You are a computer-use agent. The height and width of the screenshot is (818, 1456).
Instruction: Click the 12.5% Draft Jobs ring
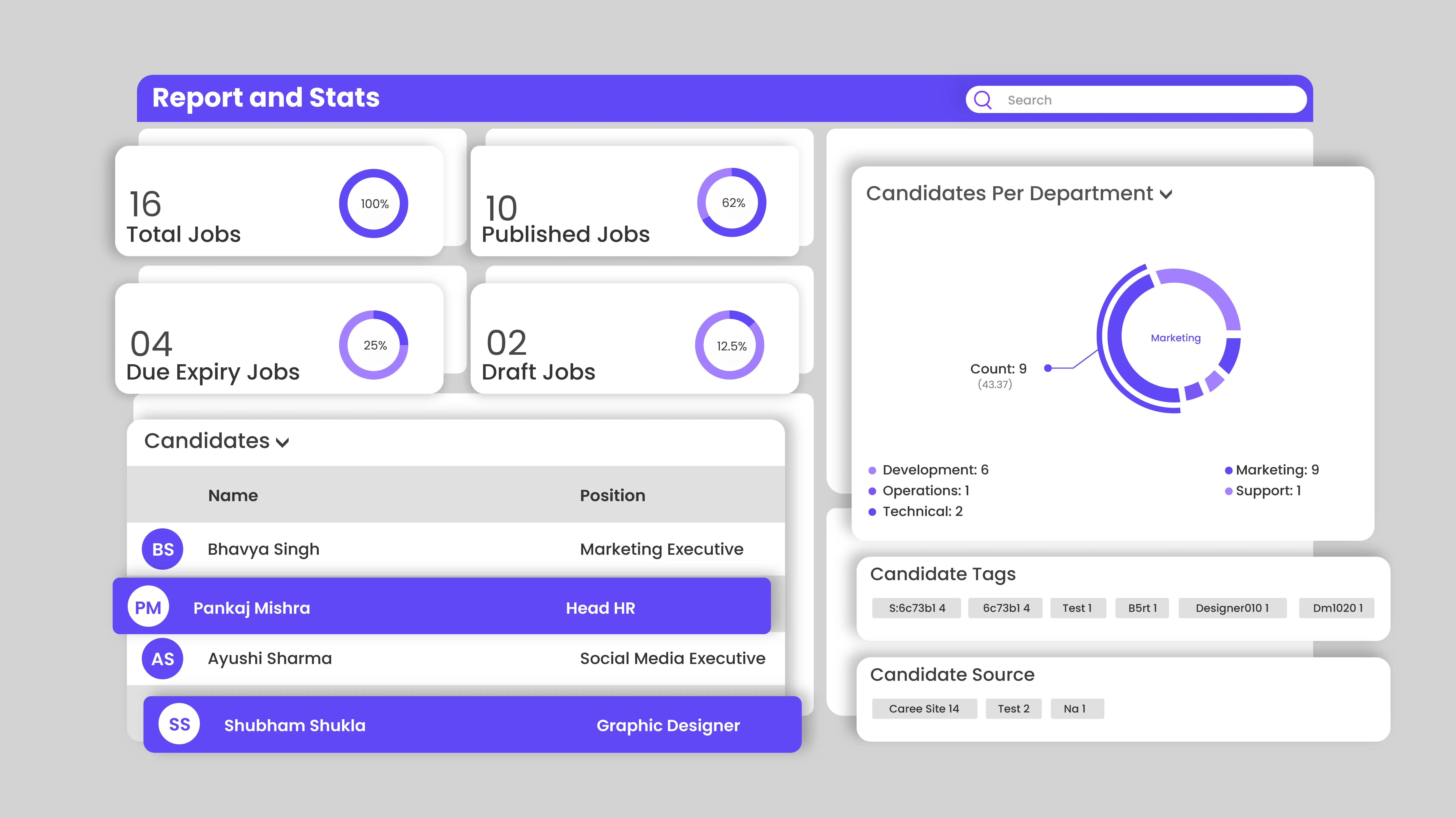click(730, 345)
